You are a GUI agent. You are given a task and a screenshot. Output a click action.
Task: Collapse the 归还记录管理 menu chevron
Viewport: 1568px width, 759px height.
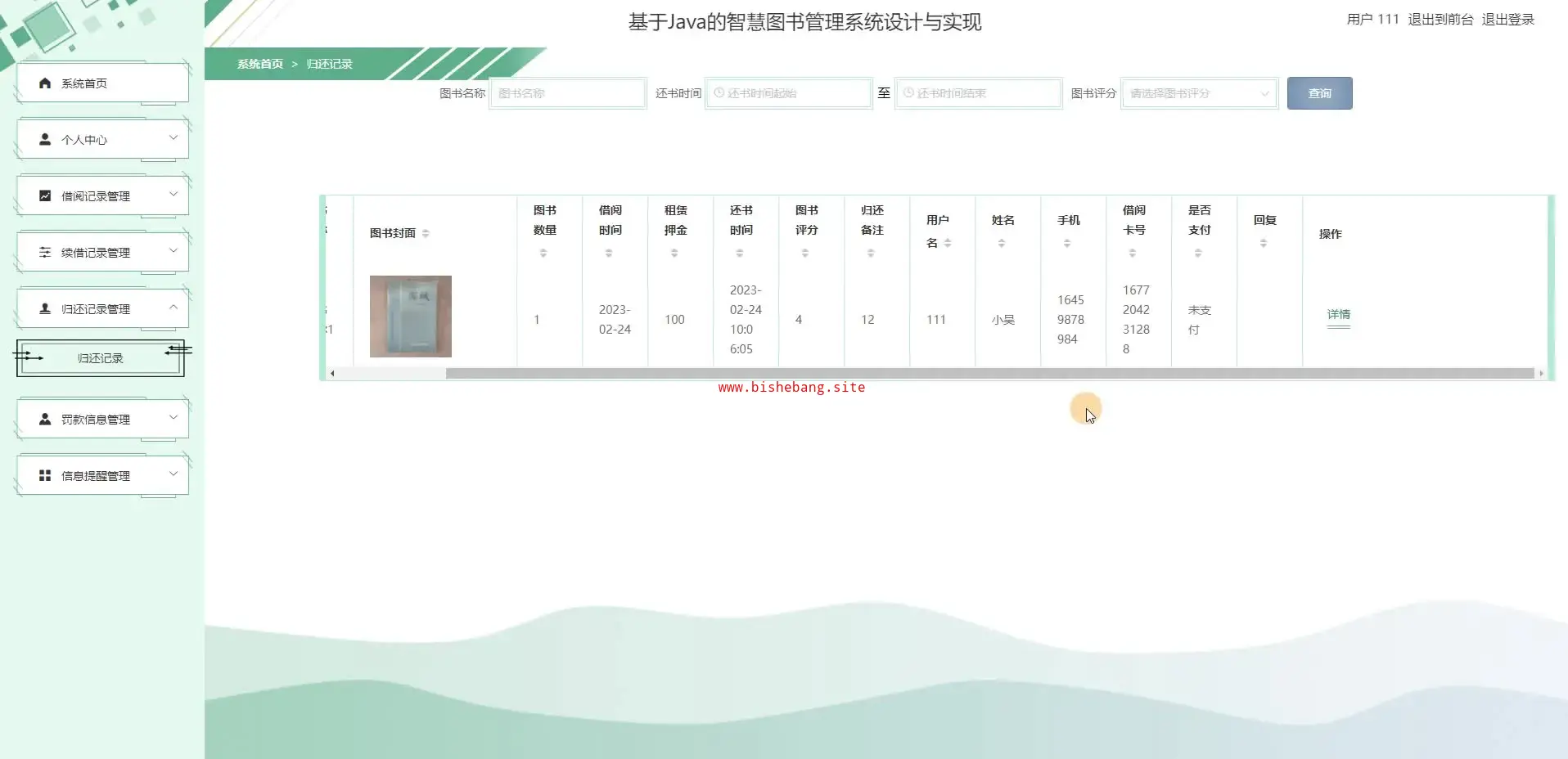[173, 308]
